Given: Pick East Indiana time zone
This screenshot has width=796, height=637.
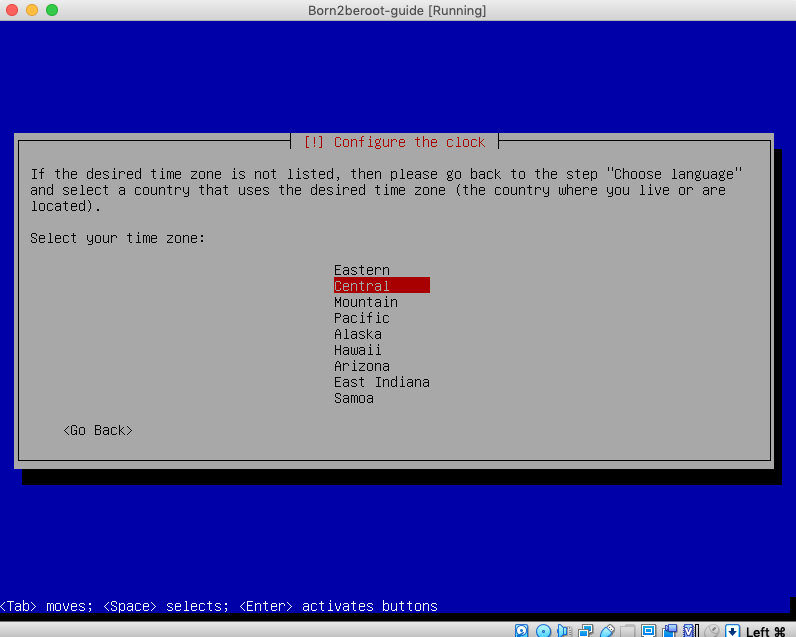Looking at the screenshot, I should [382, 382].
